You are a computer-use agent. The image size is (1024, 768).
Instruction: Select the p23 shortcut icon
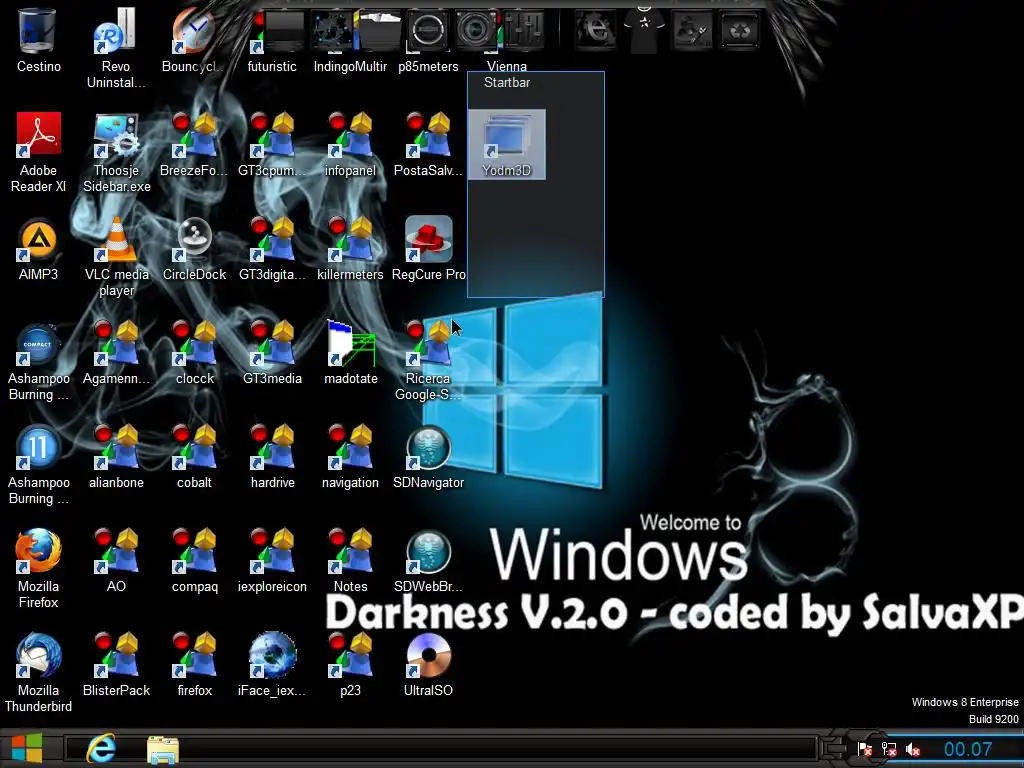pos(350,655)
